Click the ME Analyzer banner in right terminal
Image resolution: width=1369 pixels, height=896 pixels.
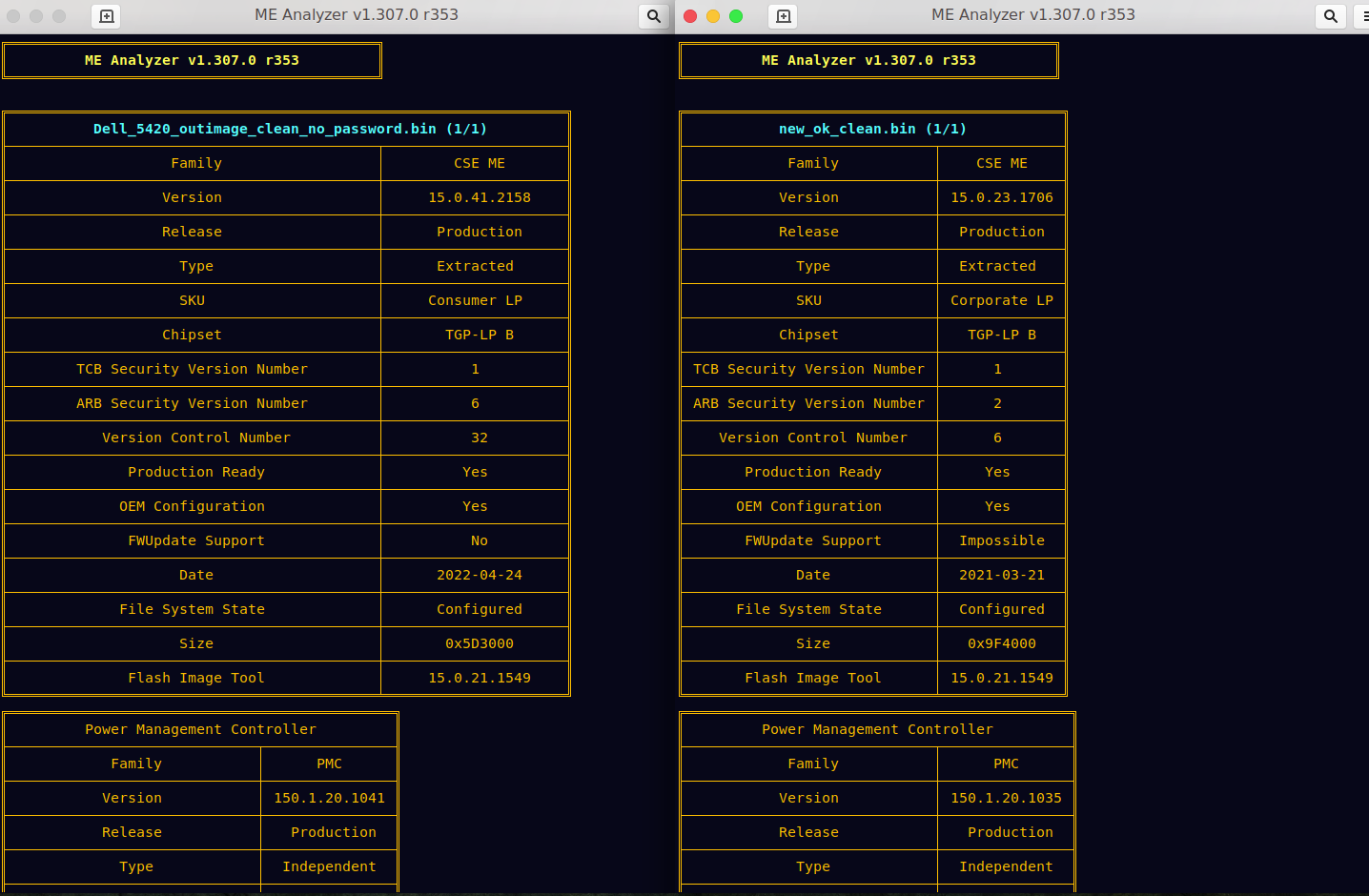pyautogui.click(x=868, y=60)
